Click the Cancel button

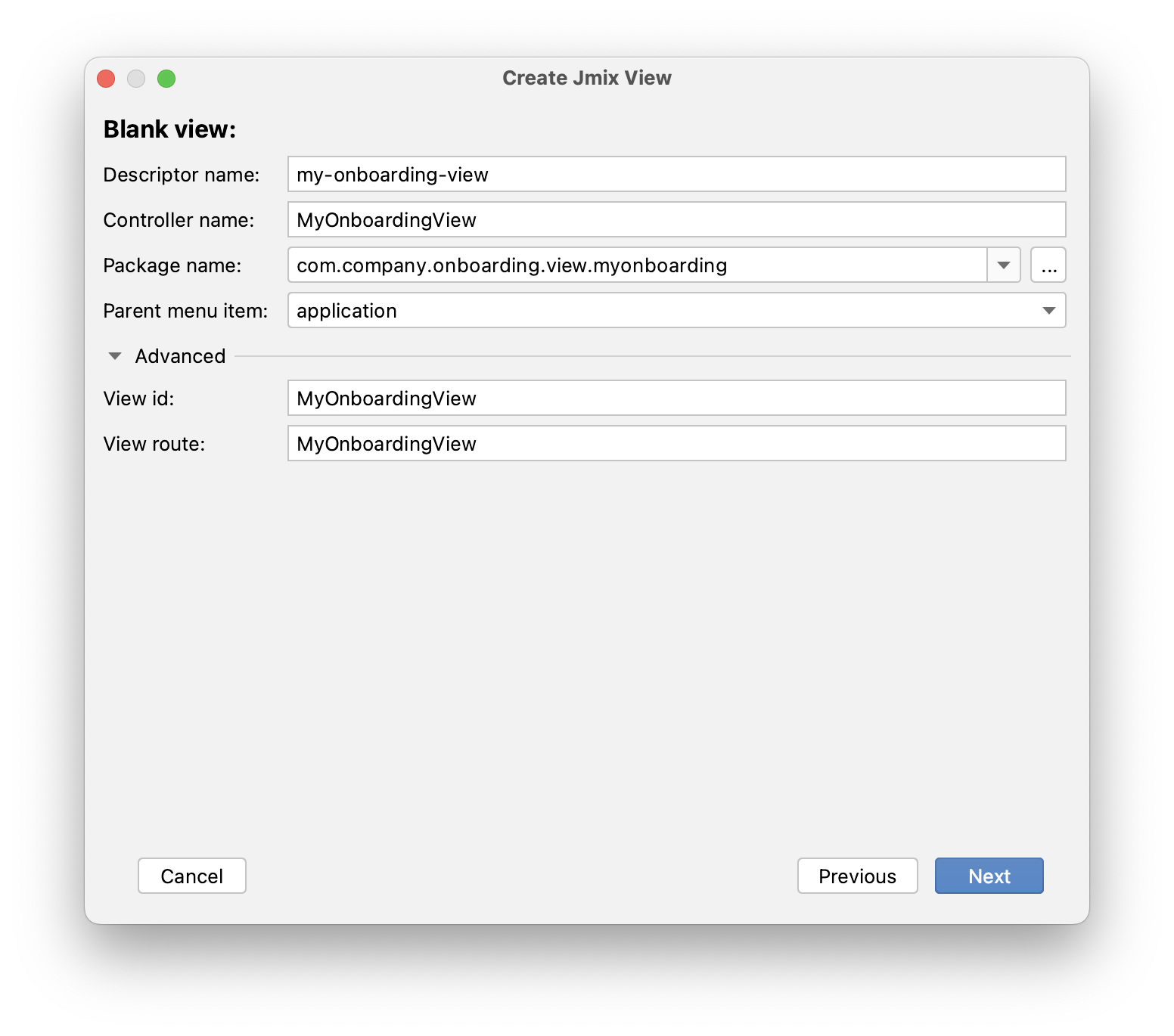coord(191,876)
